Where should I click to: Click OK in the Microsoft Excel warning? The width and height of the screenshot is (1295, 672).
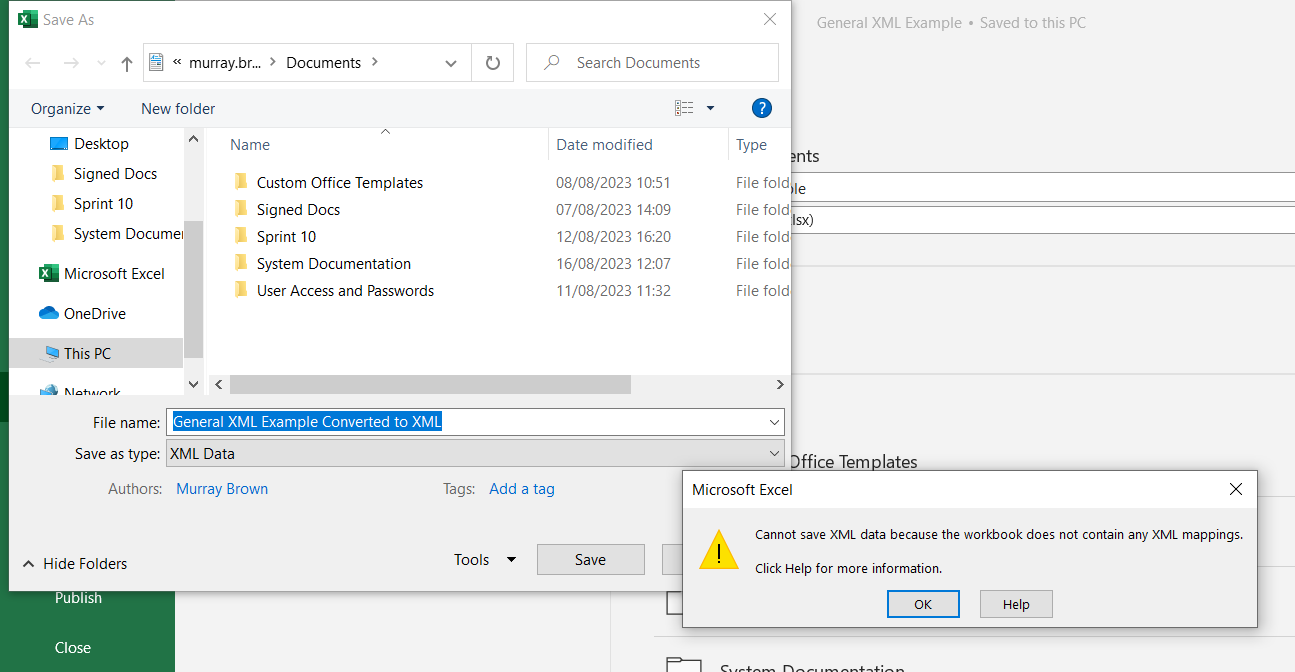922,604
